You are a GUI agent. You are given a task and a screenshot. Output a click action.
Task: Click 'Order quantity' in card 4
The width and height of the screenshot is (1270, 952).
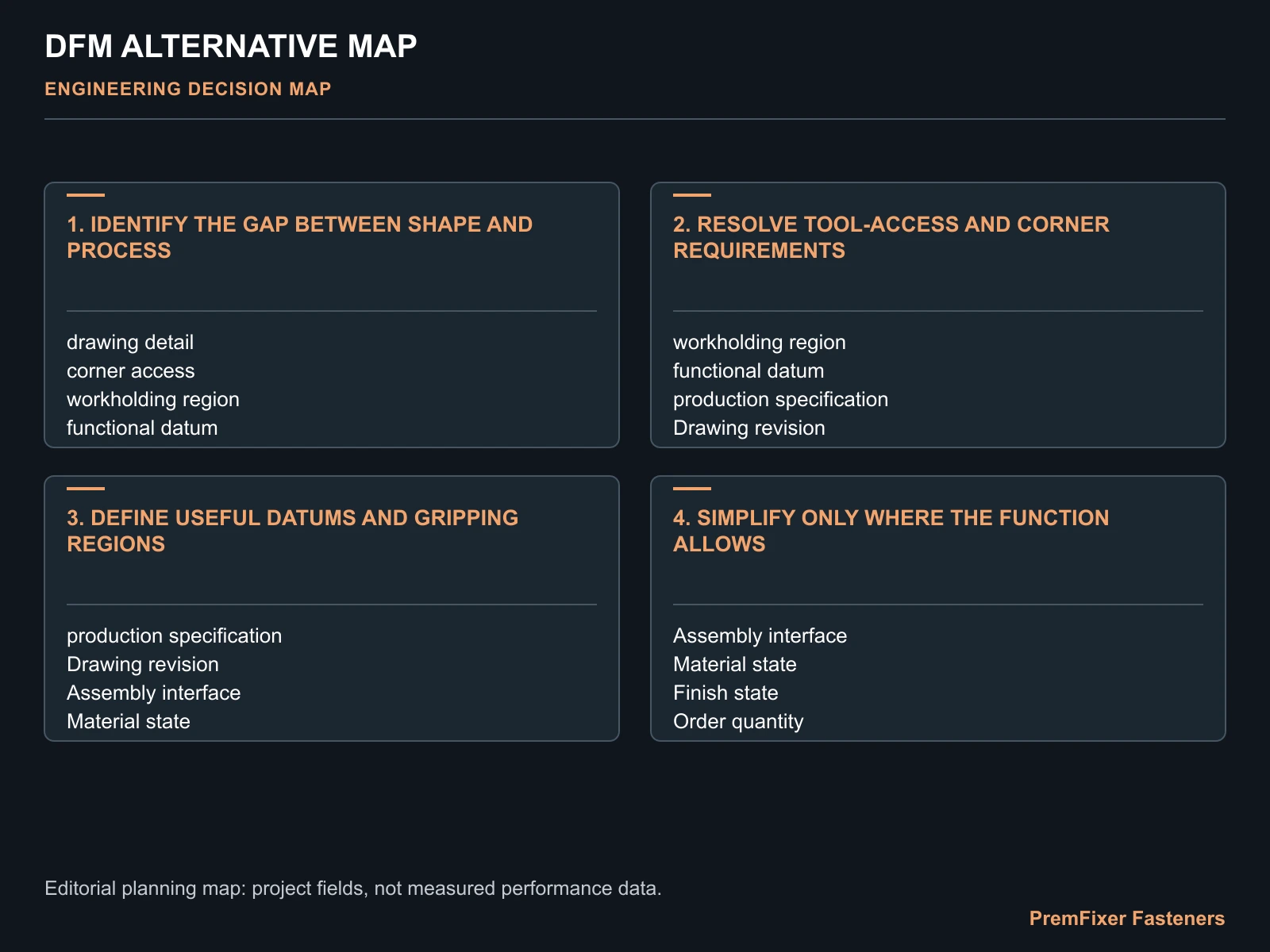click(x=738, y=721)
